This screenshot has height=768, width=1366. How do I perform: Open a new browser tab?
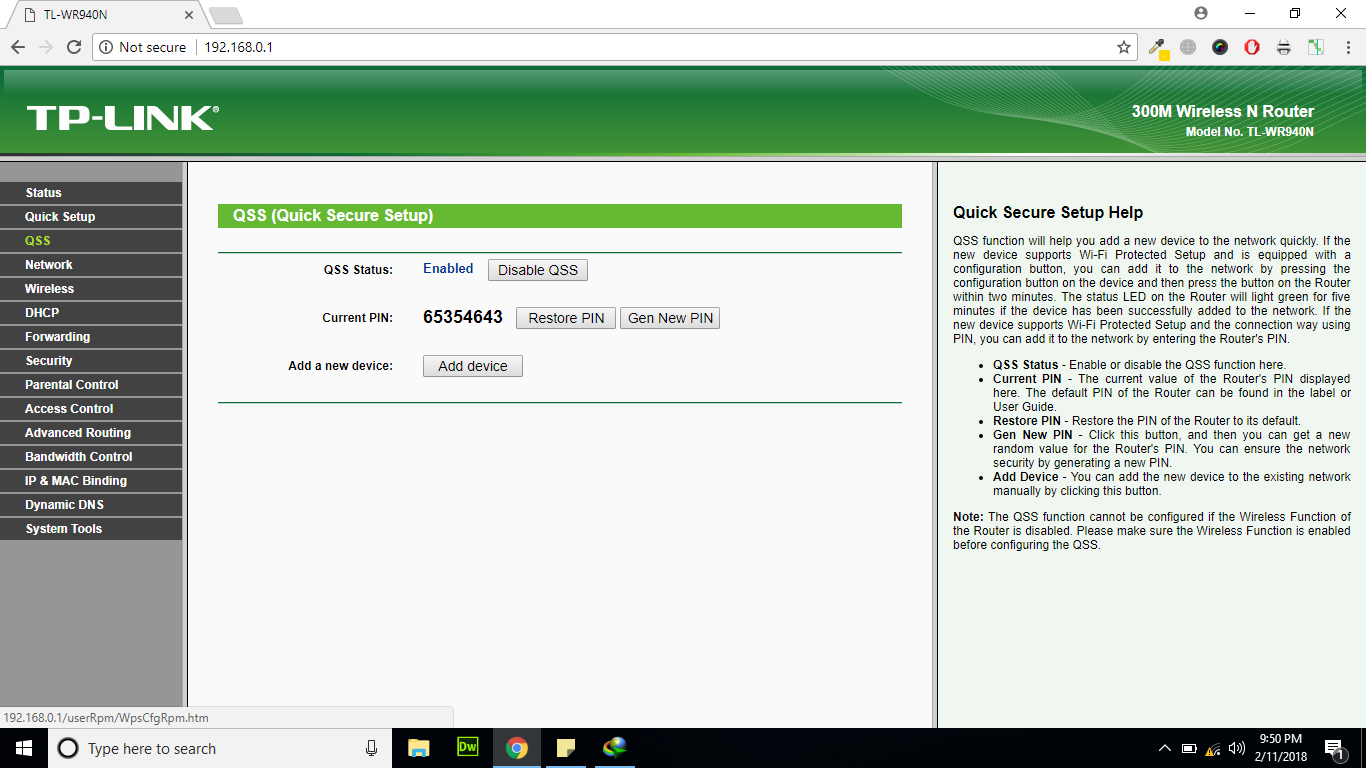click(226, 15)
